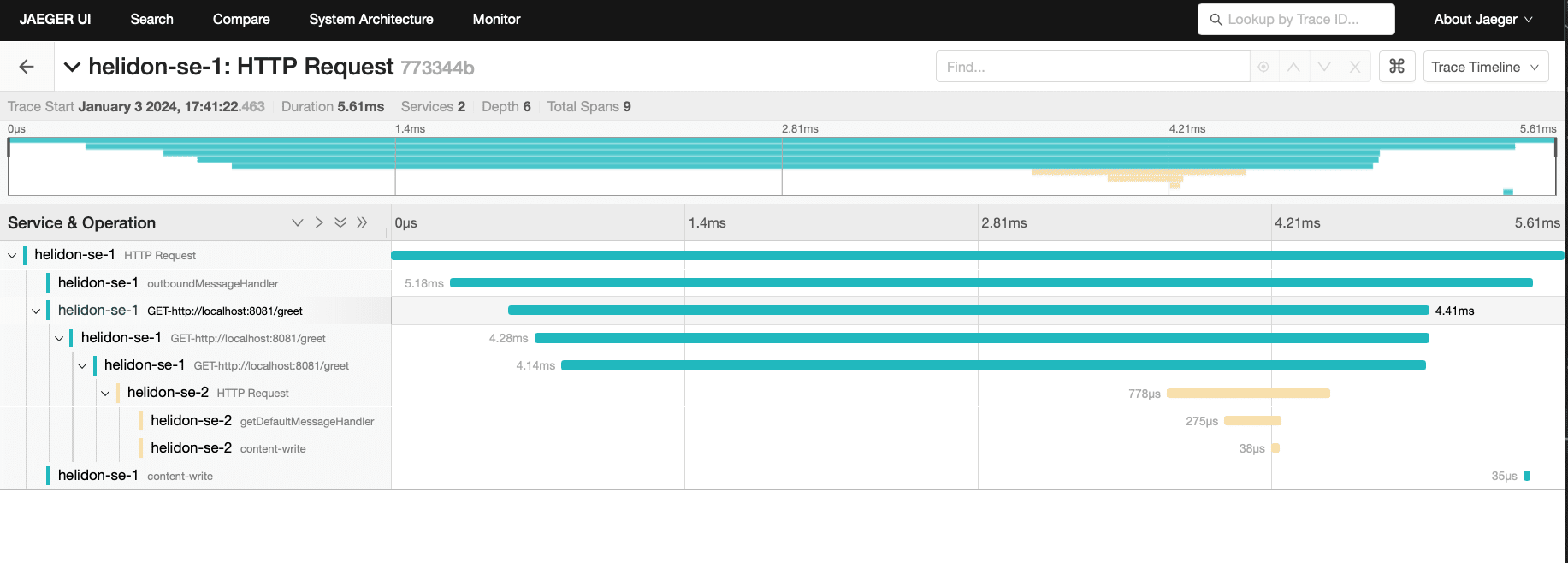Image resolution: width=1568 pixels, height=563 pixels.
Task: Open the Monitor page
Action: click(x=496, y=19)
